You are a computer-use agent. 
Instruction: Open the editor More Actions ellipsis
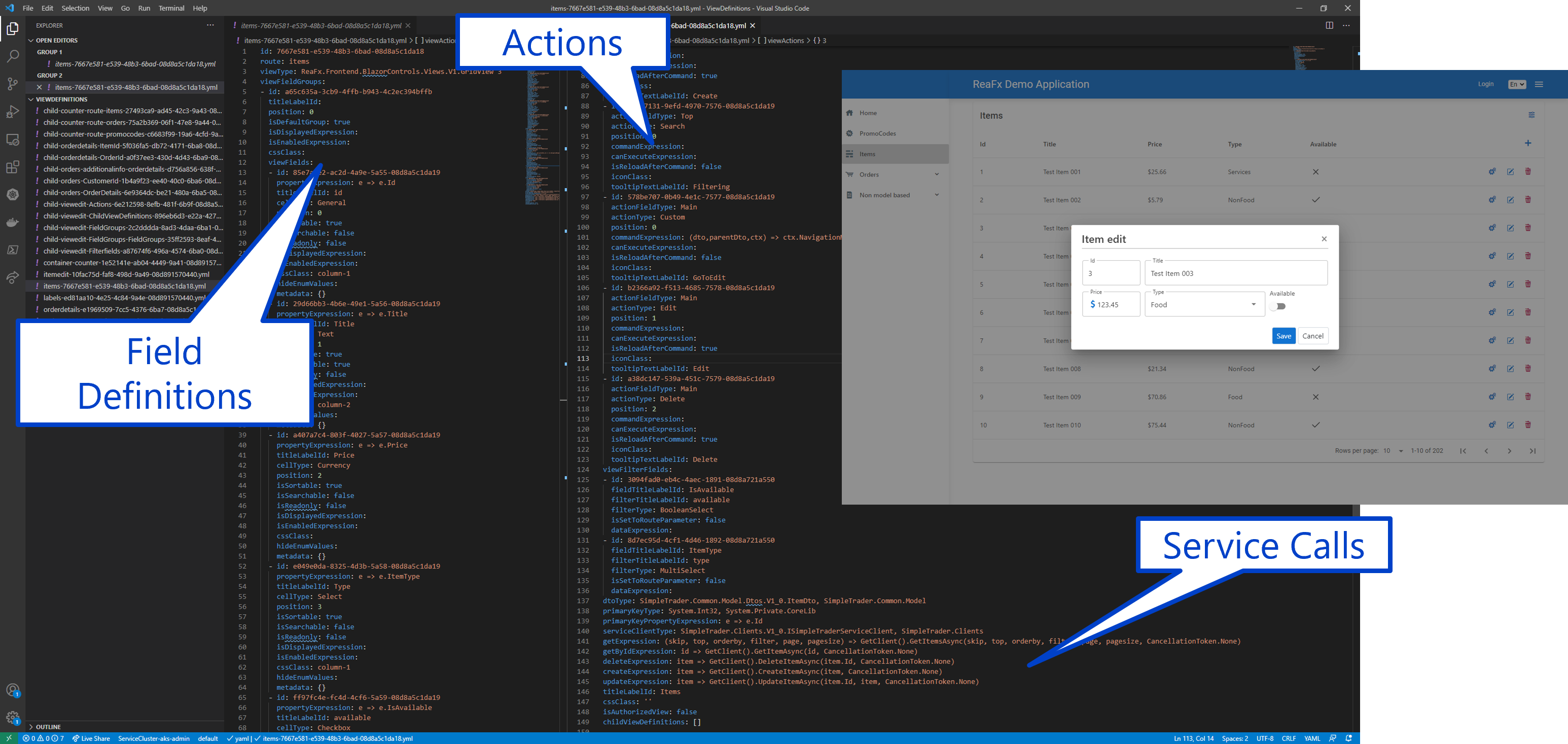click(x=1346, y=25)
